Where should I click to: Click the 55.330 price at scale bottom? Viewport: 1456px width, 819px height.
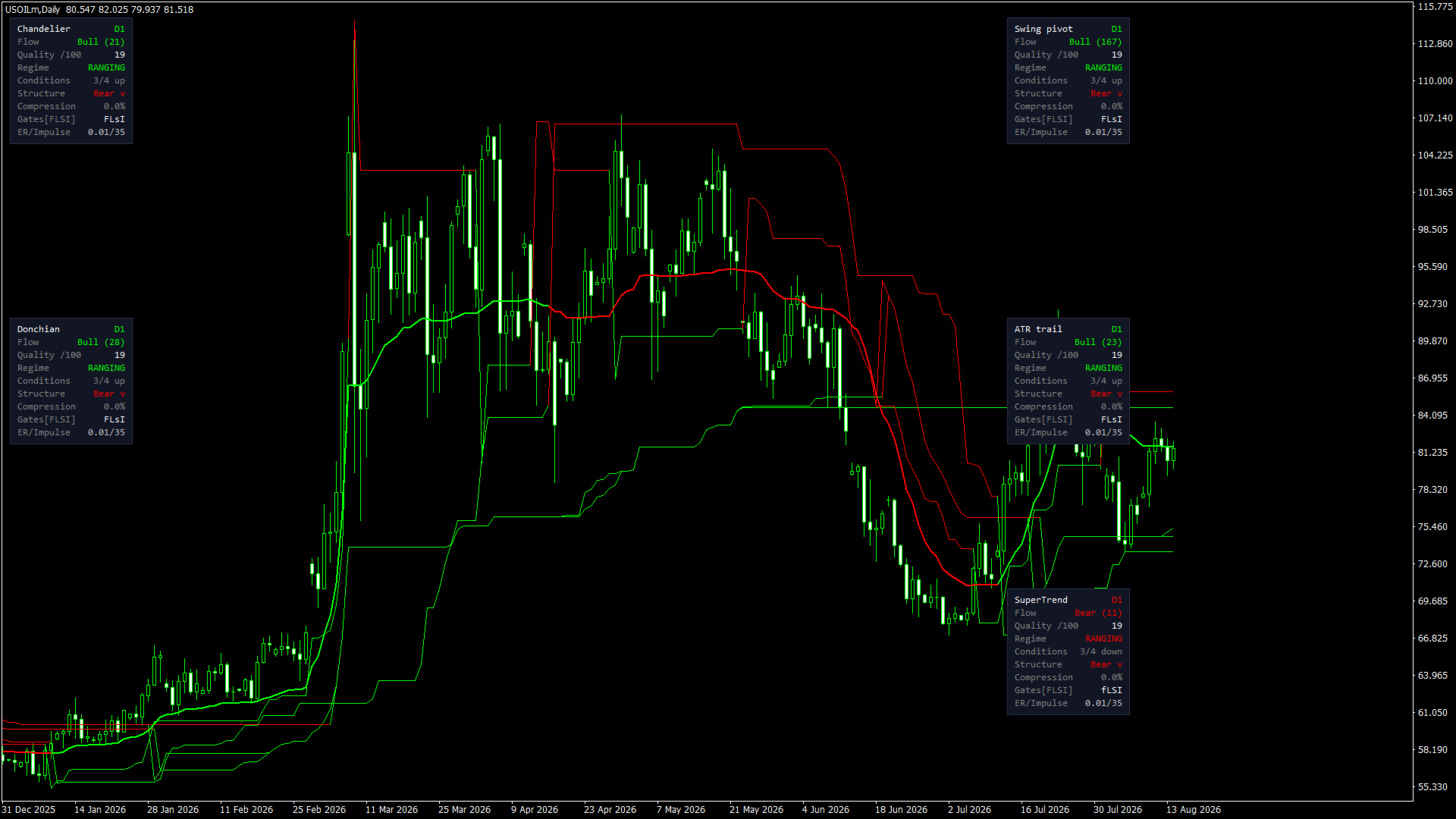pos(1433,787)
